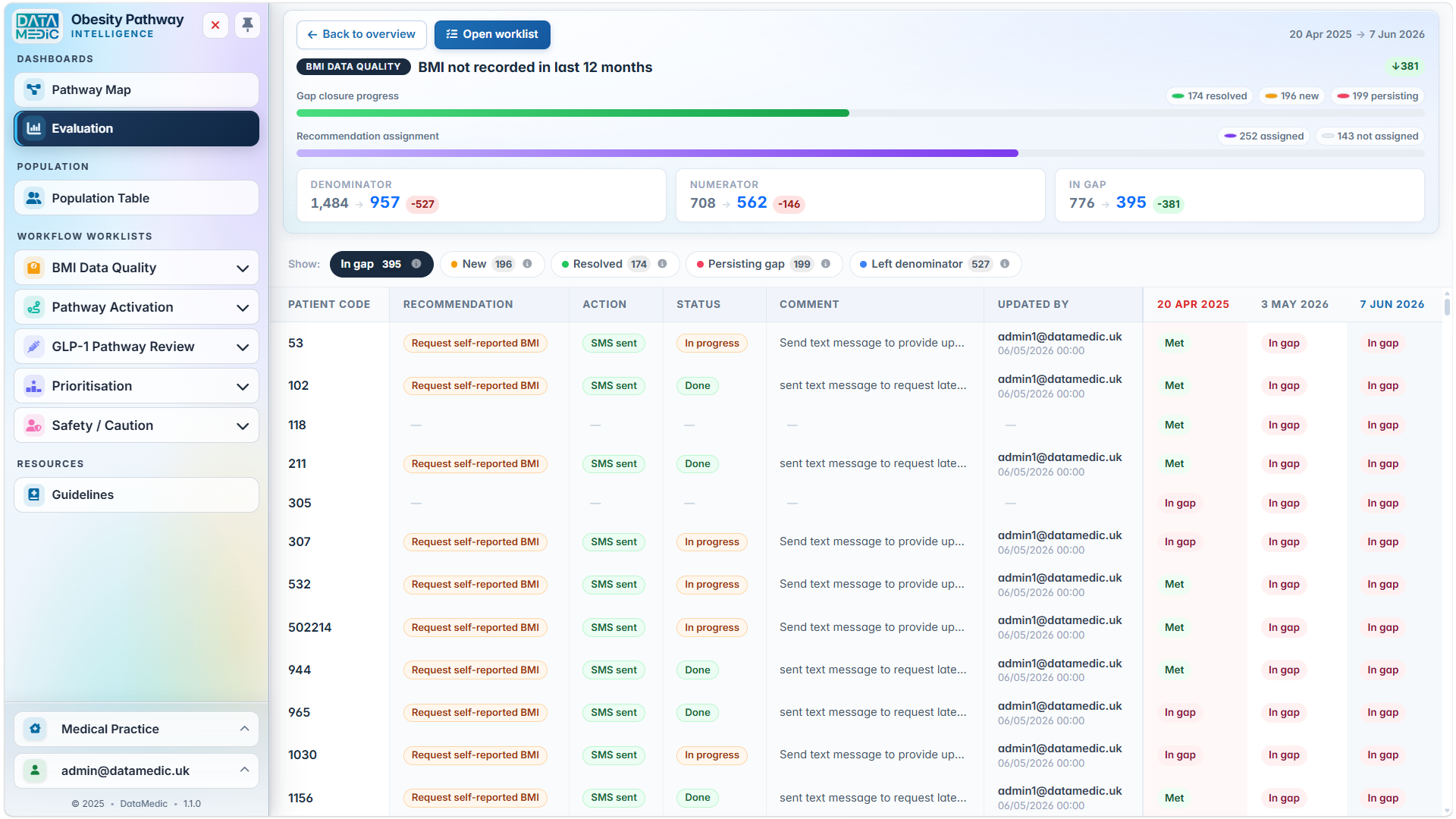Toggle the Medical Practice menu chevron

coord(244,729)
